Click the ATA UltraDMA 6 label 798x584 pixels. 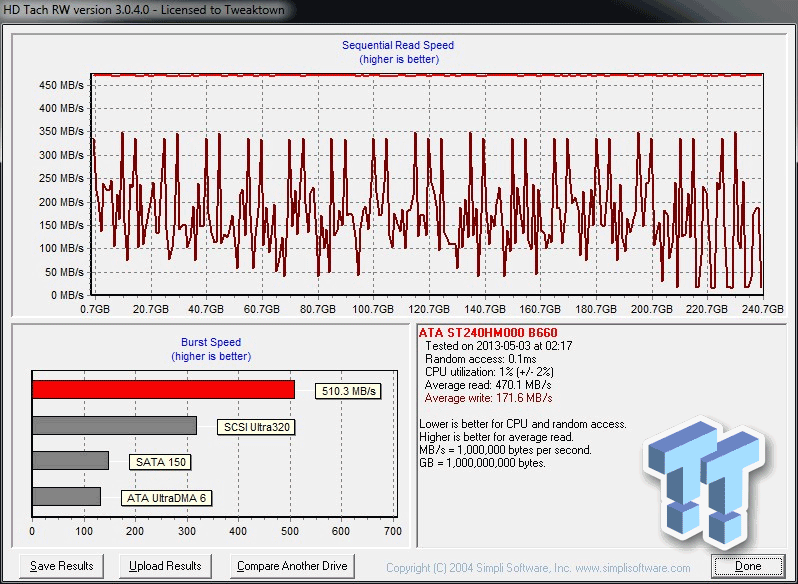pos(167,497)
